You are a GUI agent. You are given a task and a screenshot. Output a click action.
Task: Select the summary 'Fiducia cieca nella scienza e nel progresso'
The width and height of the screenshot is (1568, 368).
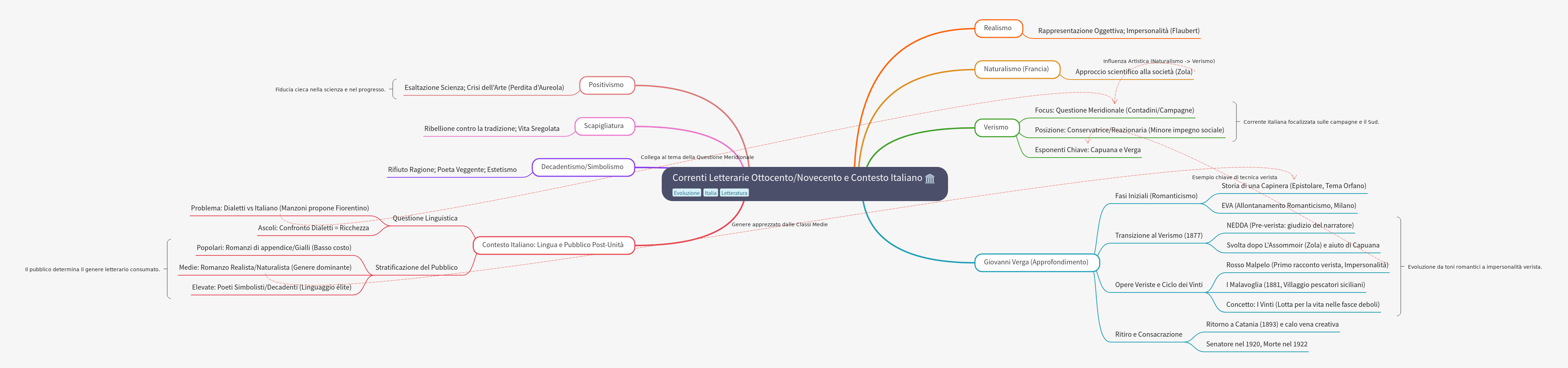pyautogui.click(x=330, y=90)
